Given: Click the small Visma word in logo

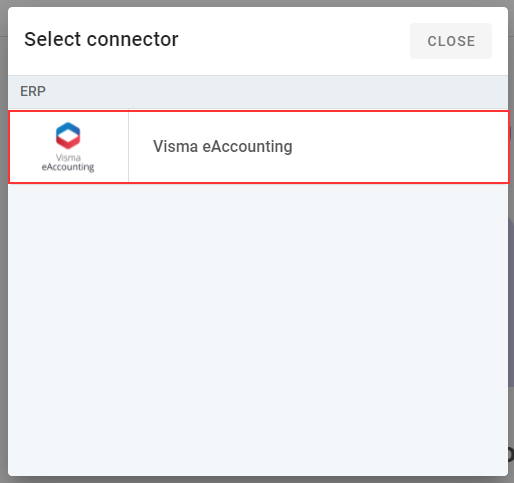Looking at the screenshot, I should point(68,157).
